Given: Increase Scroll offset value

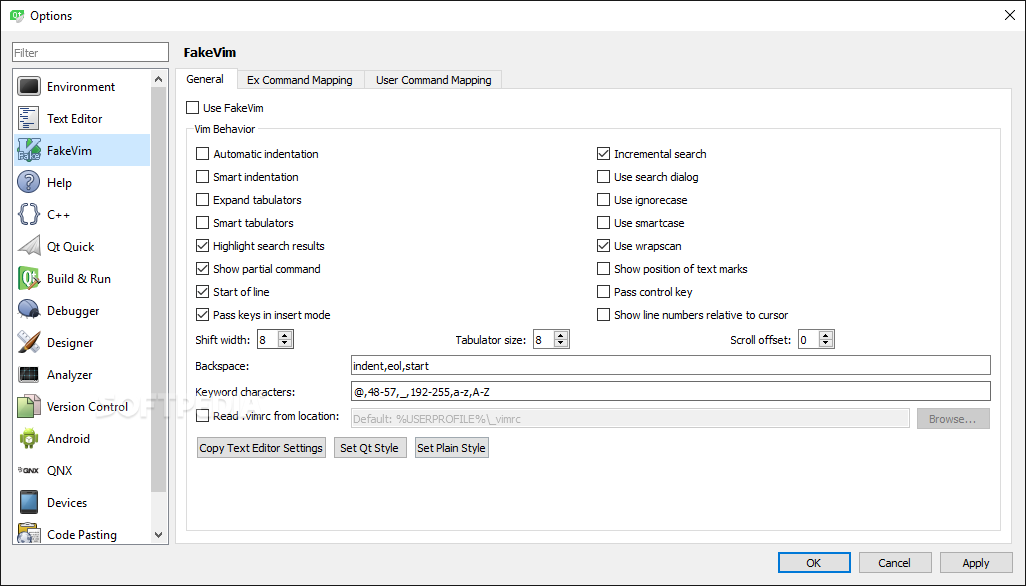Looking at the screenshot, I should coord(826,336).
